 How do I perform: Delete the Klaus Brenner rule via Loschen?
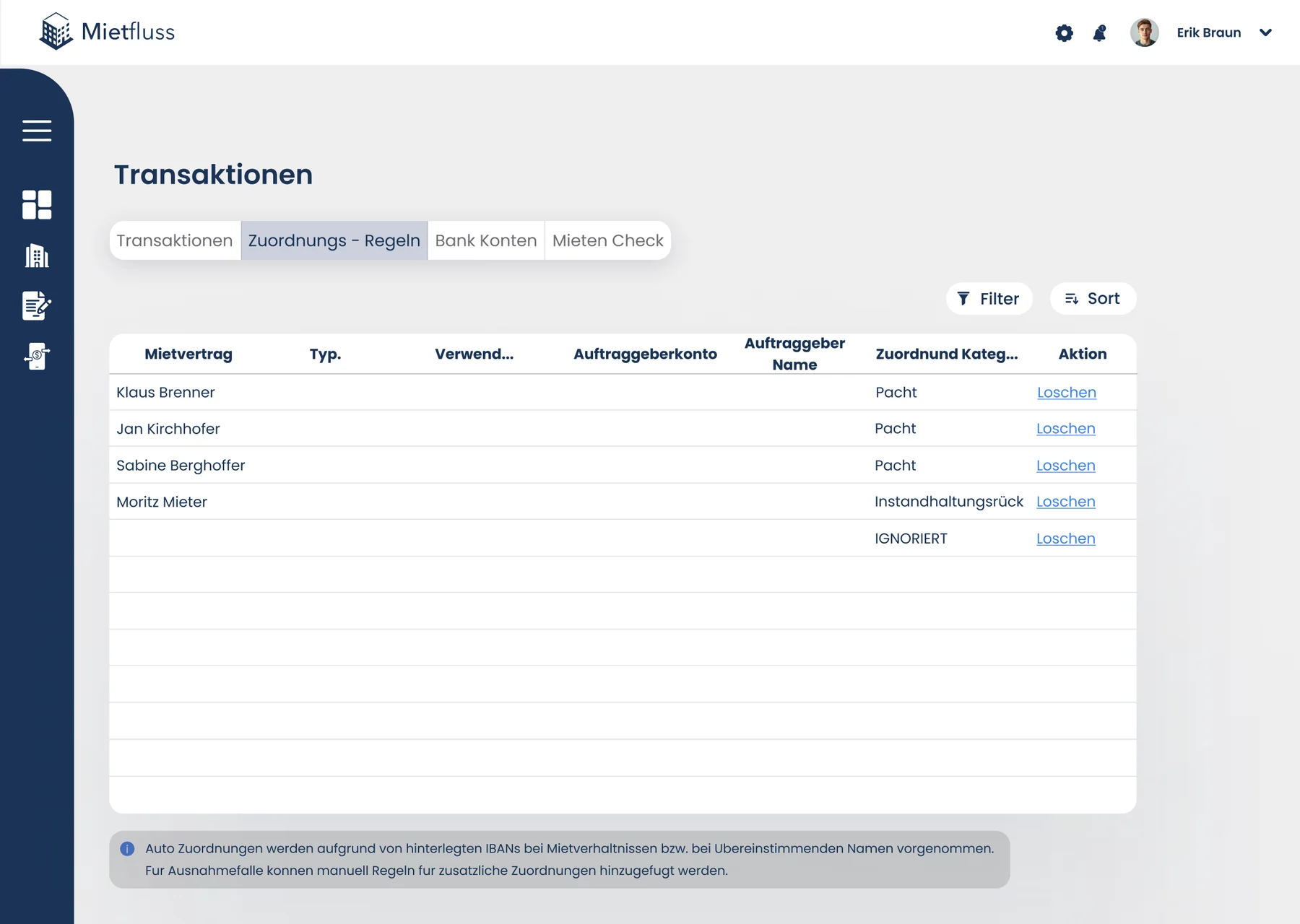[x=1067, y=393]
